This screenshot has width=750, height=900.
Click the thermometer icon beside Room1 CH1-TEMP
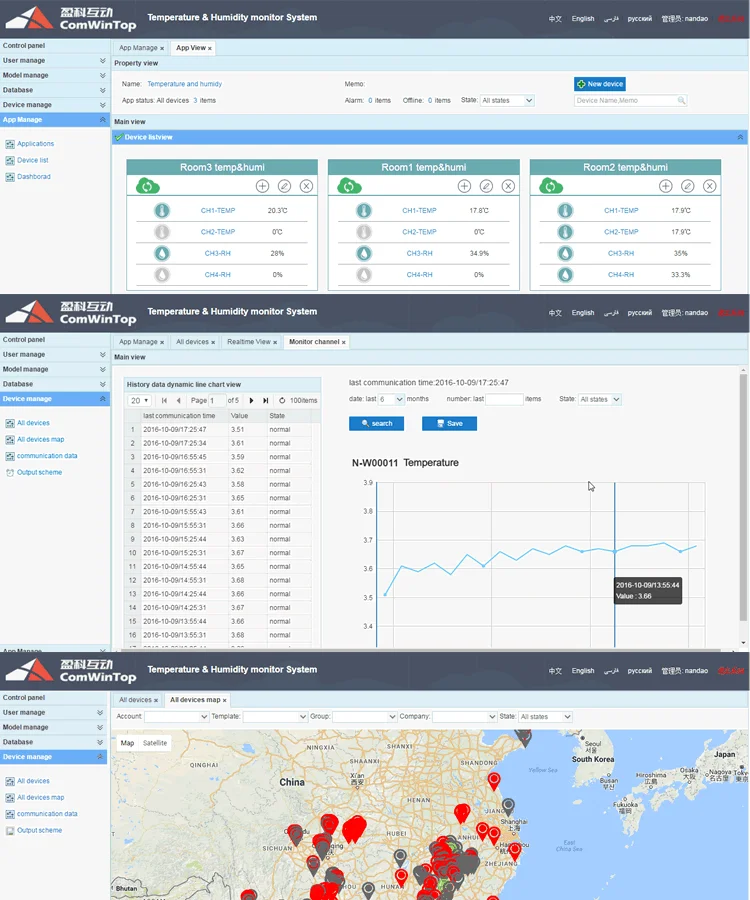364,211
